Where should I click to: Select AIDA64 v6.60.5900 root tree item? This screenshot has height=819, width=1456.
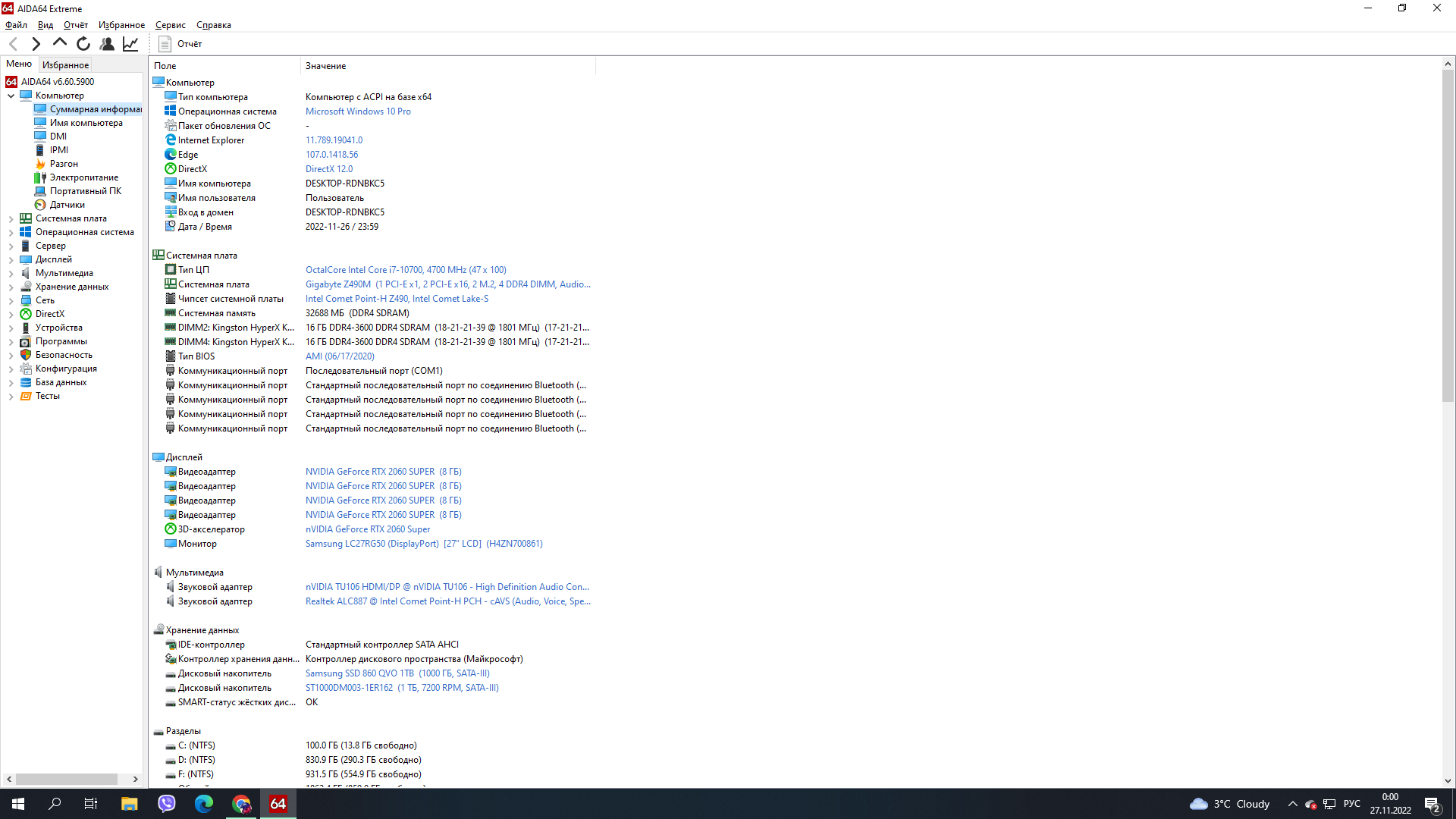50,82
